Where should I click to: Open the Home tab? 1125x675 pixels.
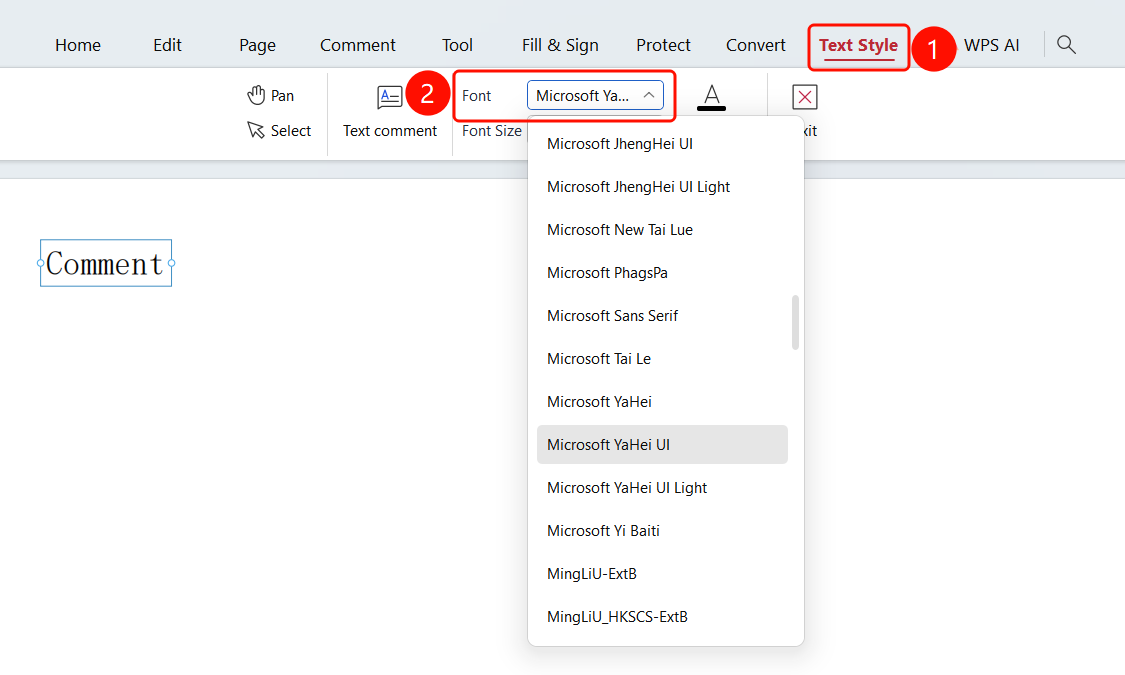coord(78,45)
